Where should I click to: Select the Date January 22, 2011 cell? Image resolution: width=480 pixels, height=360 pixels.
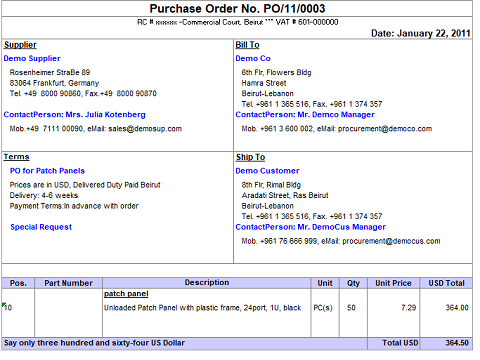point(421,33)
